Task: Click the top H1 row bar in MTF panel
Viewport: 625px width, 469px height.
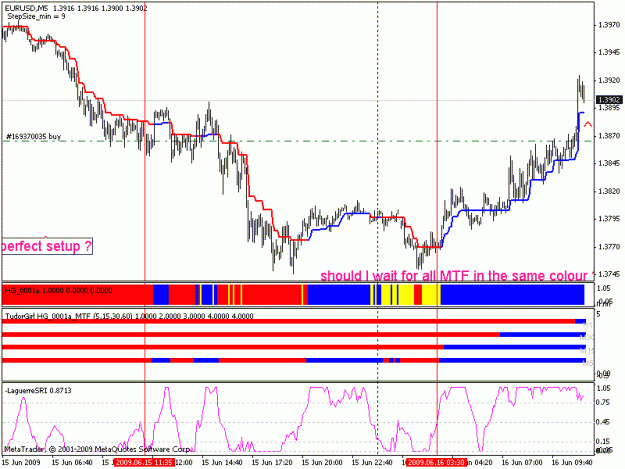Action: (x=294, y=321)
